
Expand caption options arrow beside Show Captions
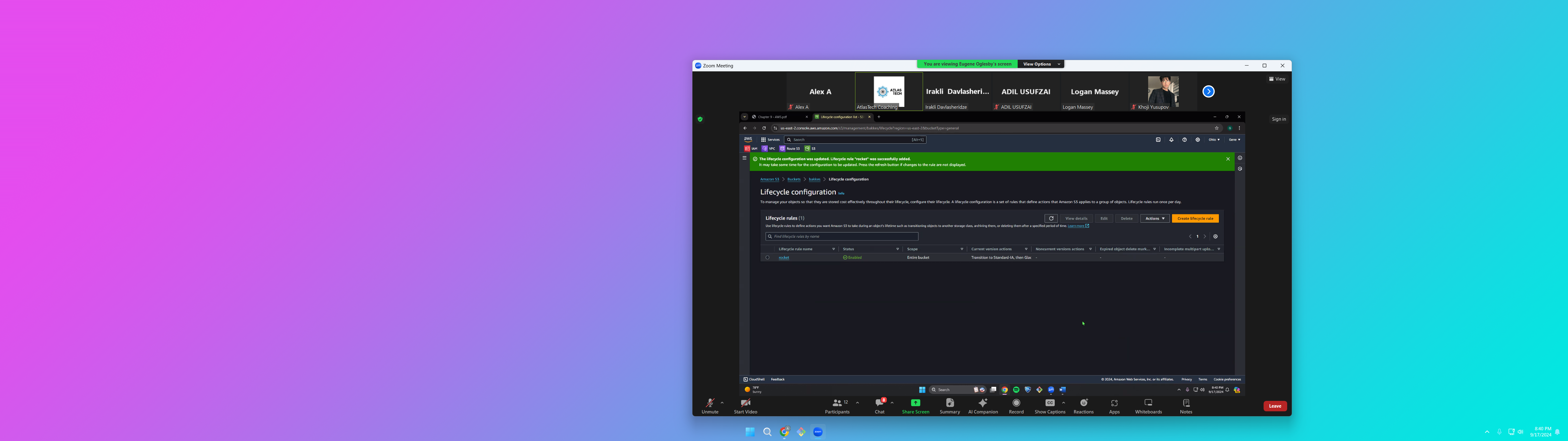pyautogui.click(x=1063, y=403)
